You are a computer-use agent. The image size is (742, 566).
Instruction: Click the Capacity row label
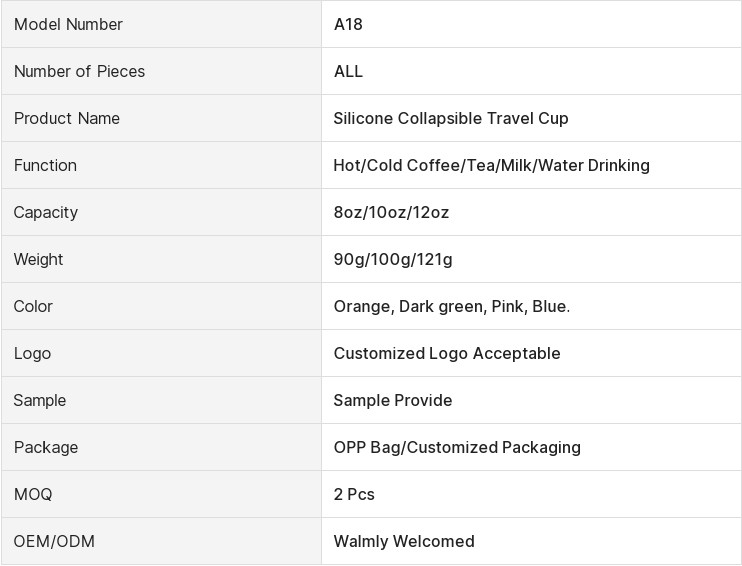click(46, 212)
